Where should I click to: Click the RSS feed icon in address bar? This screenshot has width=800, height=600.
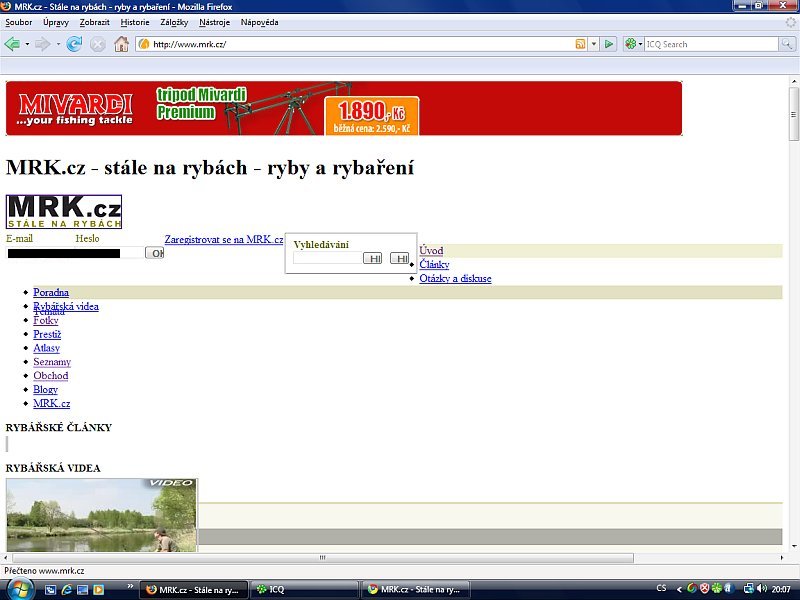pyautogui.click(x=580, y=44)
